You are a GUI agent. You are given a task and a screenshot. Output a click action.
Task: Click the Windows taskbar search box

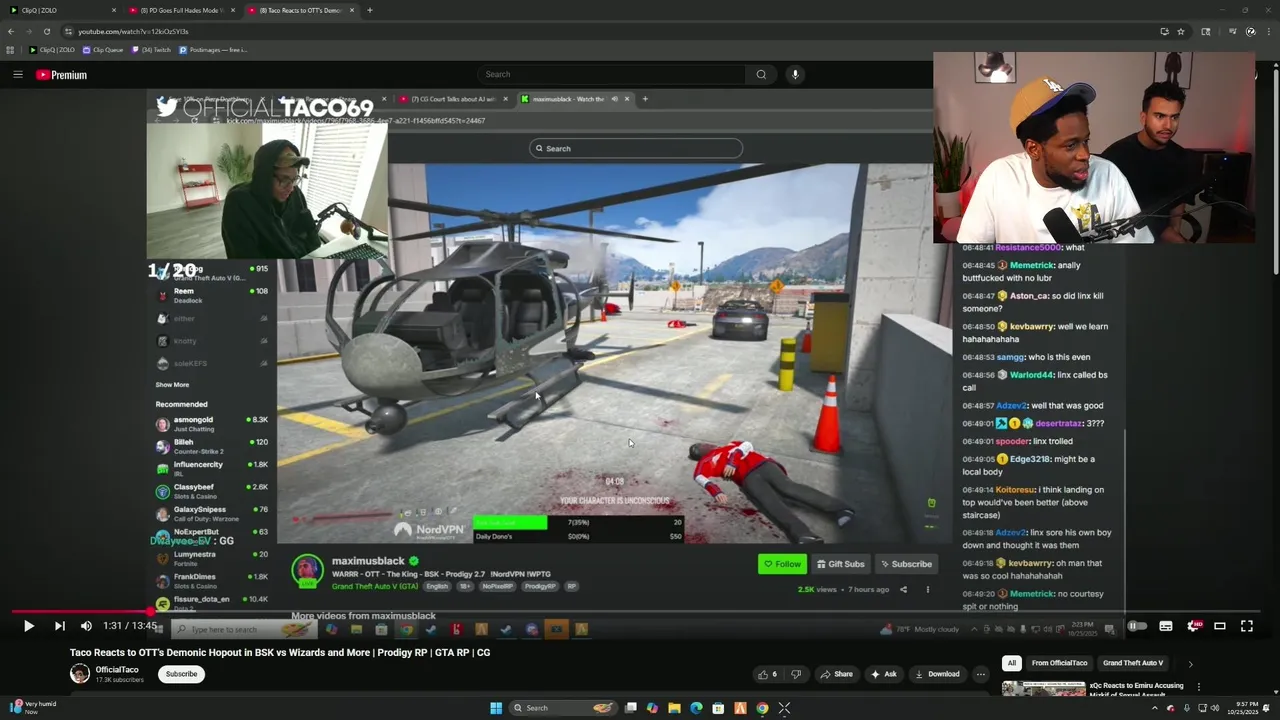(x=562, y=708)
